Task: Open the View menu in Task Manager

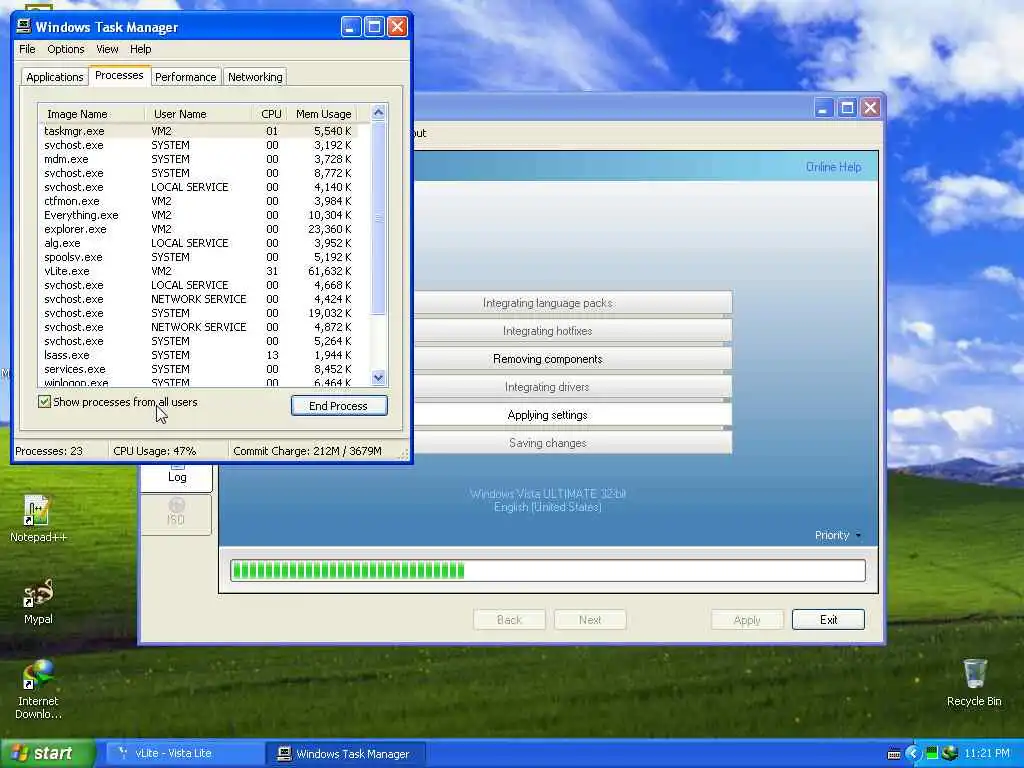Action: [x=107, y=49]
